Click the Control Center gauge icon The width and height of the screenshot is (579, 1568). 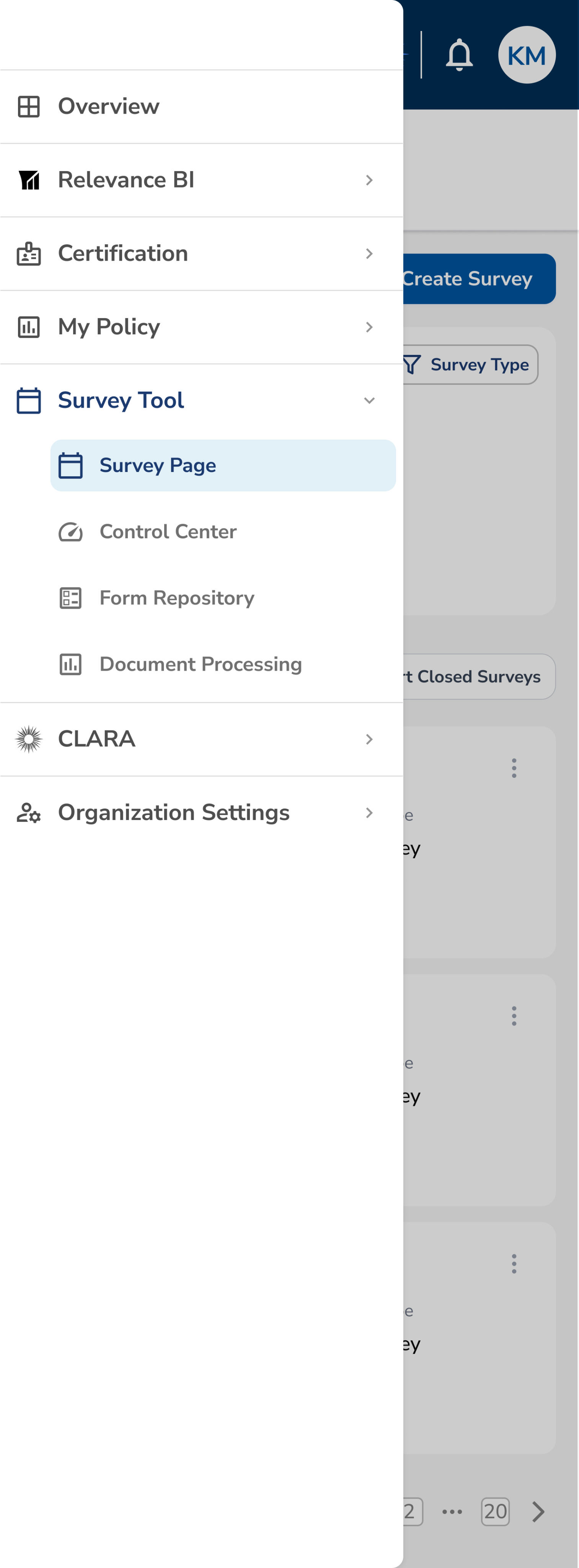tap(70, 532)
